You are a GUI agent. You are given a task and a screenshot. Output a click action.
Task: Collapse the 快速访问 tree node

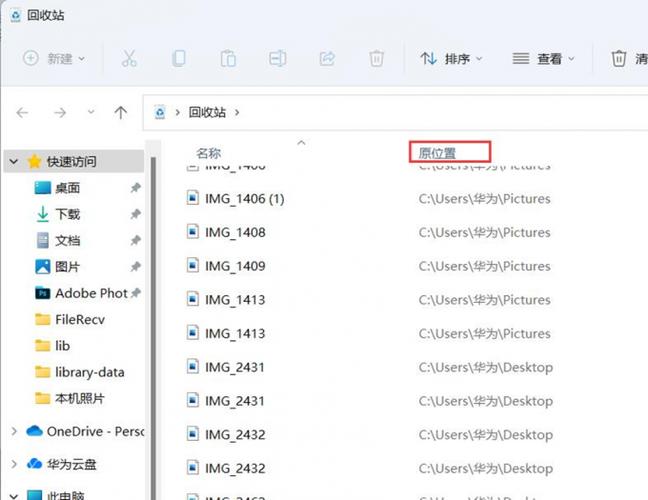click(x=14, y=162)
